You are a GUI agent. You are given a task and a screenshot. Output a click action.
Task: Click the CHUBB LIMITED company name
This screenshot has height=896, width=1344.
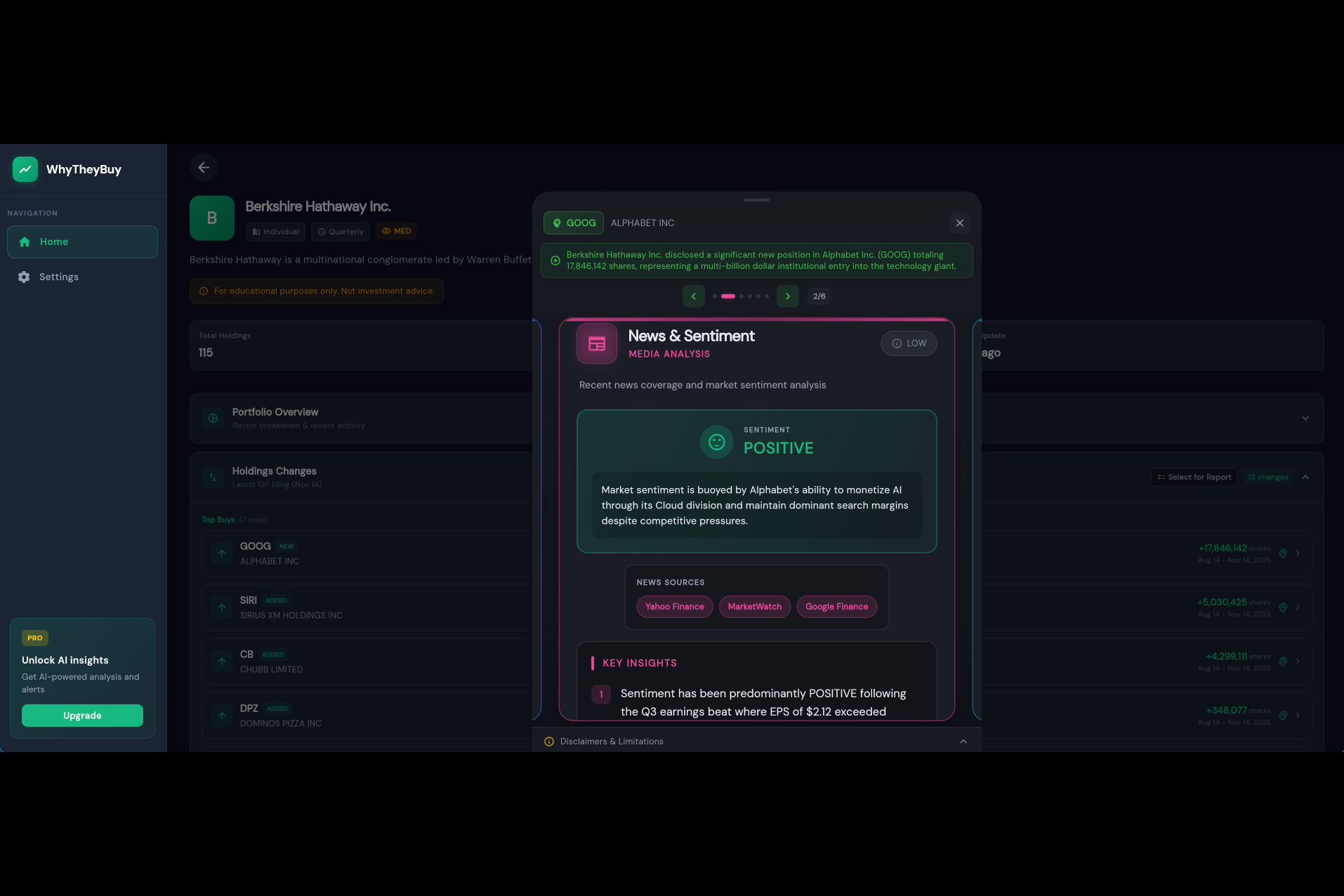coord(272,670)
